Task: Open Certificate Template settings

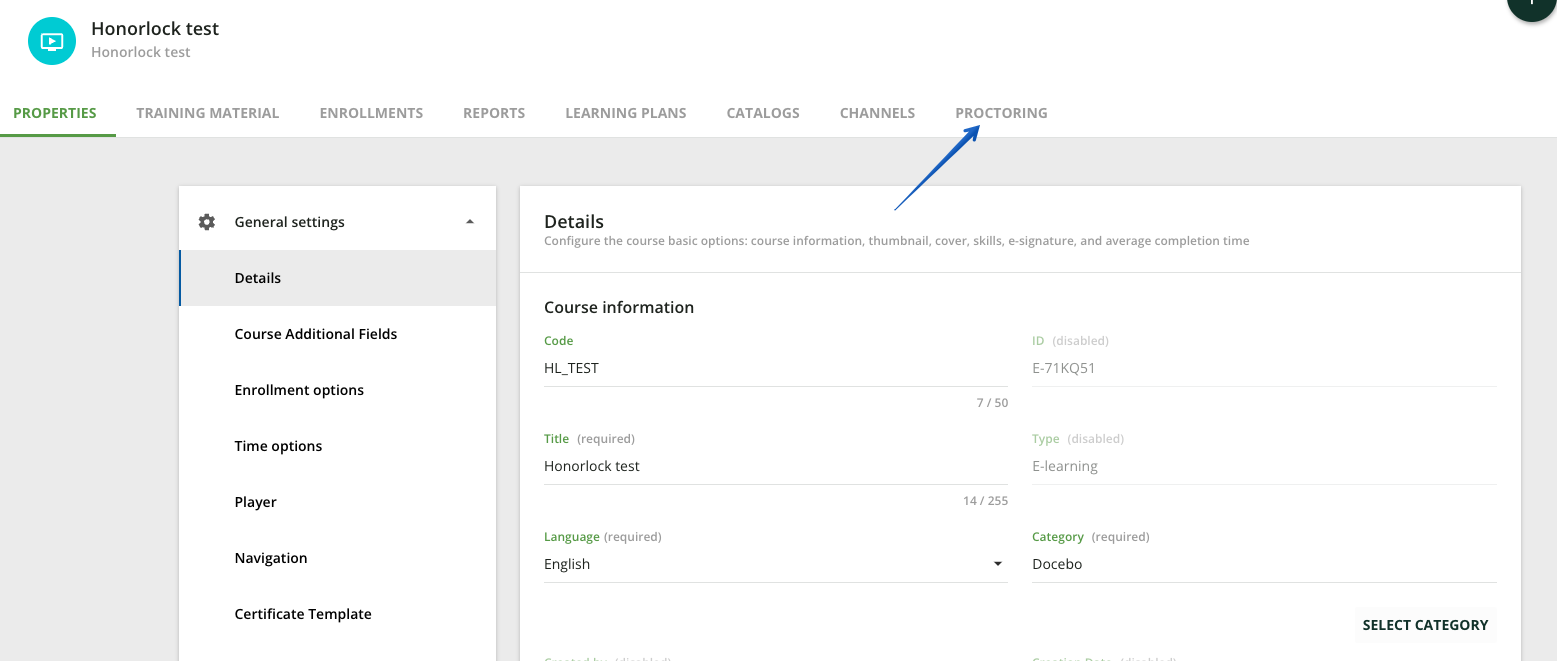Action: pos(338,614)
